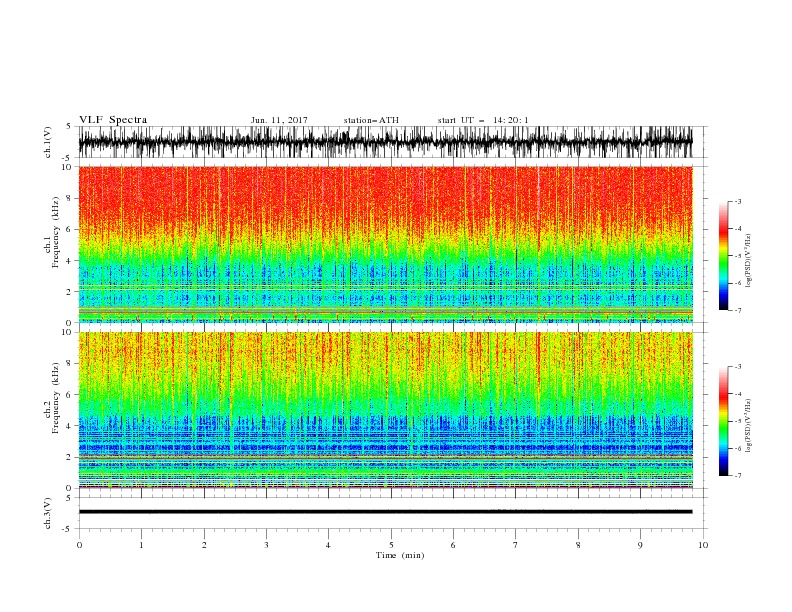The image size is (792, 612).
Task: Click time axis tick label "6"
Action: pos(453,545)
